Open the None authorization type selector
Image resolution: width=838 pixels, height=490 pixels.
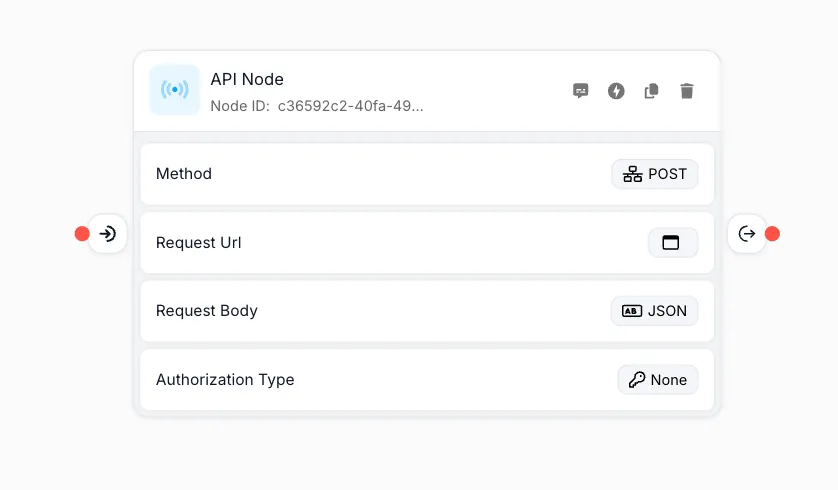click(658, 380)
